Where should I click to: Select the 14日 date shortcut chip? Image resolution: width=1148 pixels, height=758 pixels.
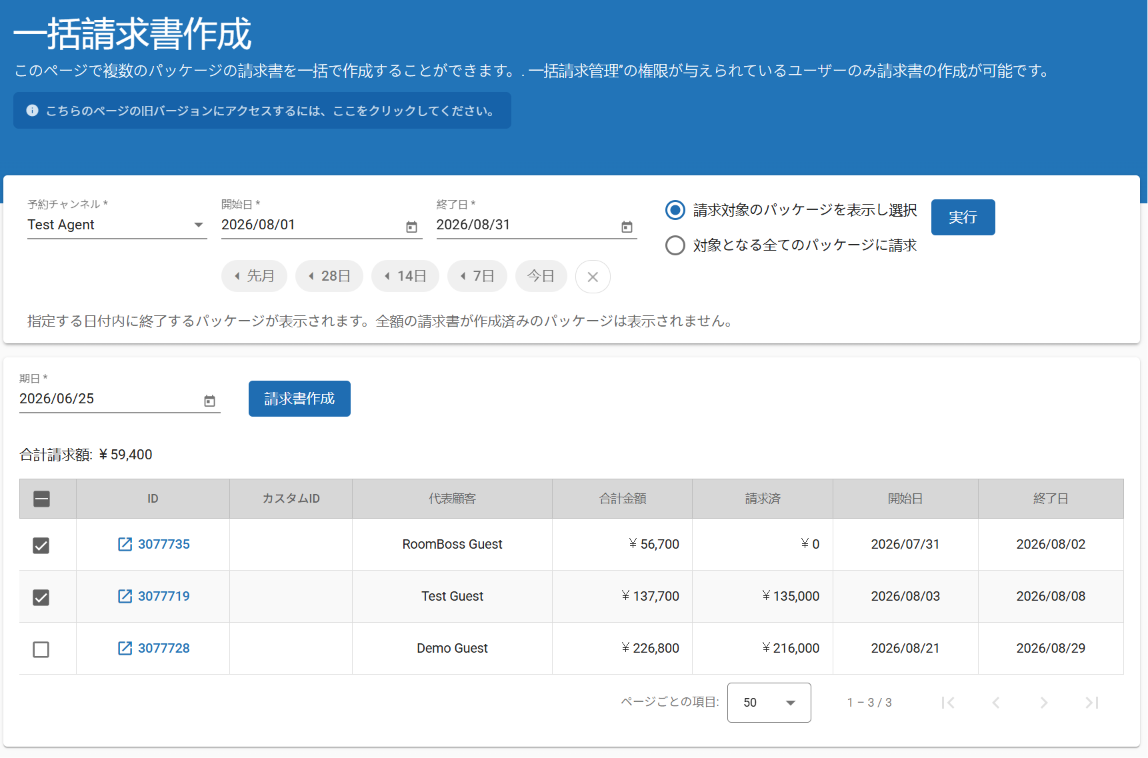[x=406, y=276]
